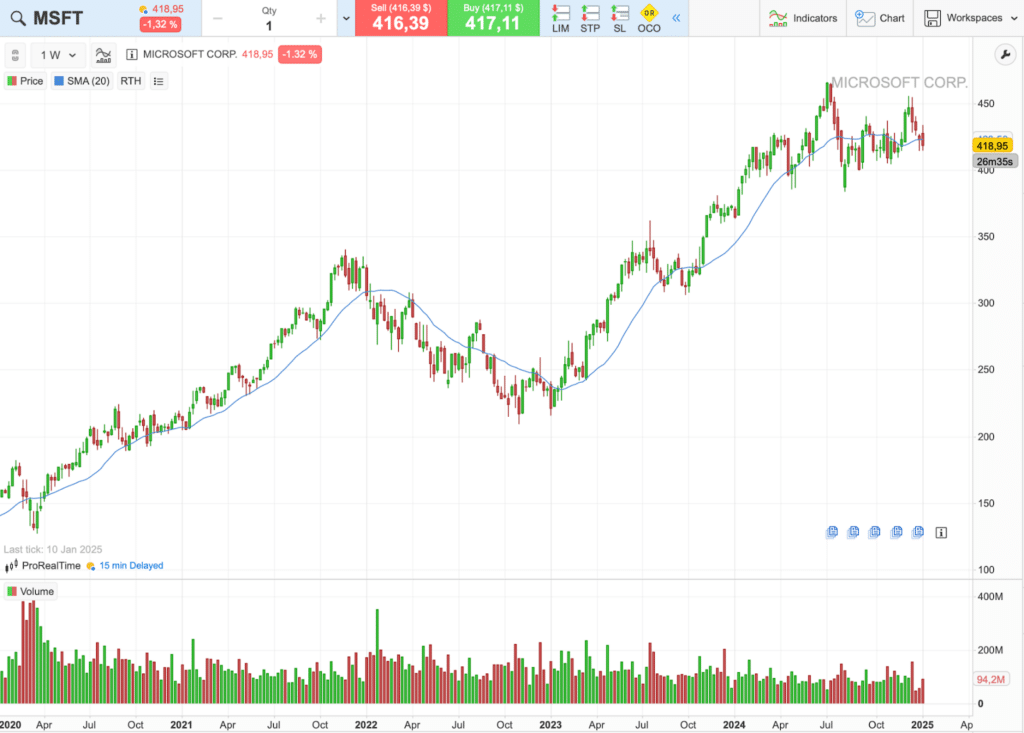The width and height of the screenshot is (1024, 733).
Task: Click the 200M volume axis label
Action: [990, 650]
